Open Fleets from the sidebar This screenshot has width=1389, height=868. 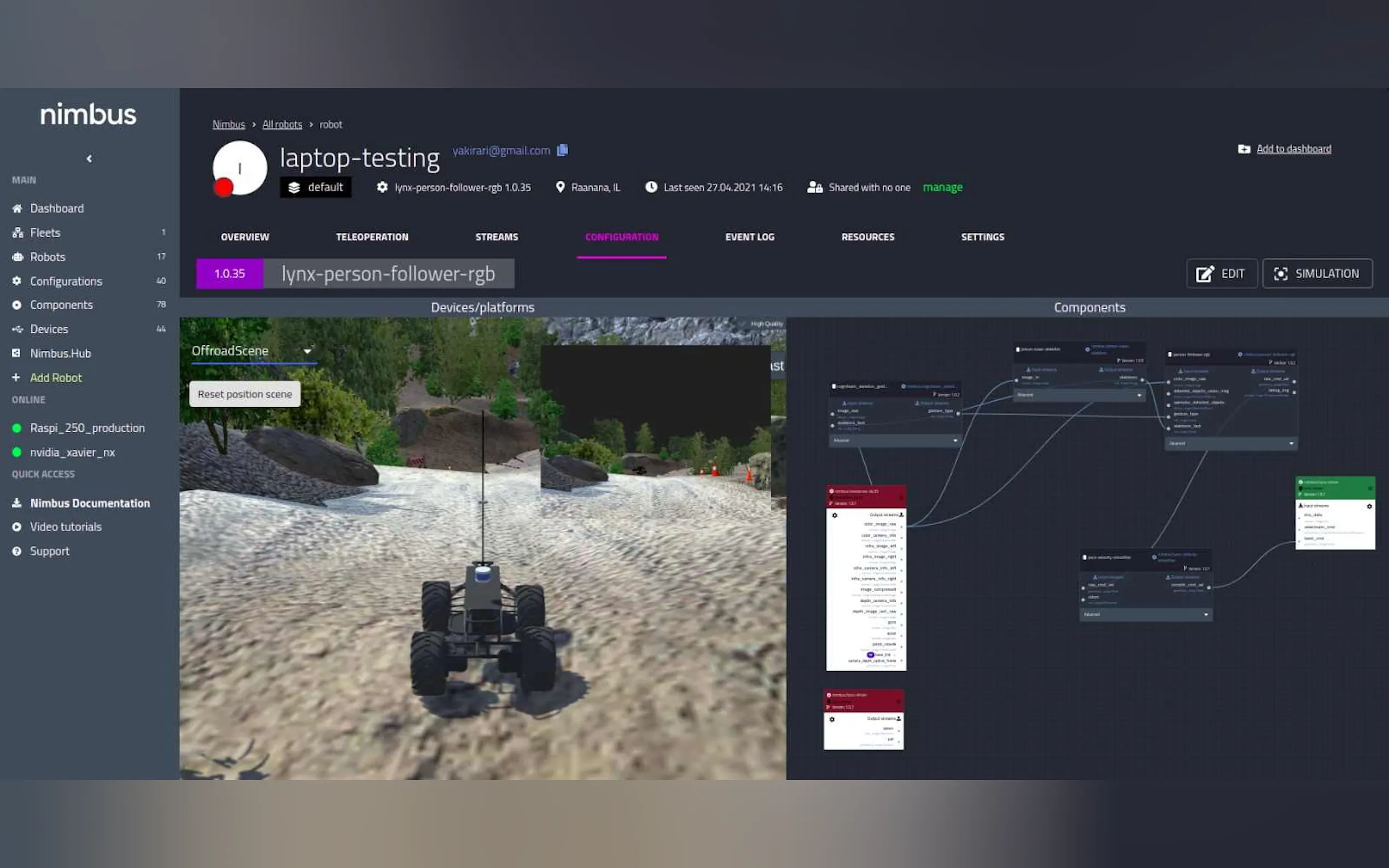coord(45,232)
